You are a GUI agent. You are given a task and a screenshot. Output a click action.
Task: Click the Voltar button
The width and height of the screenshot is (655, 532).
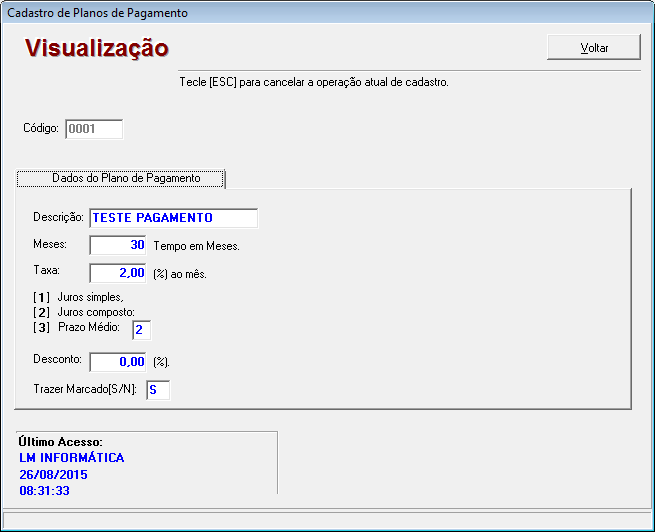tap(593, 48)
